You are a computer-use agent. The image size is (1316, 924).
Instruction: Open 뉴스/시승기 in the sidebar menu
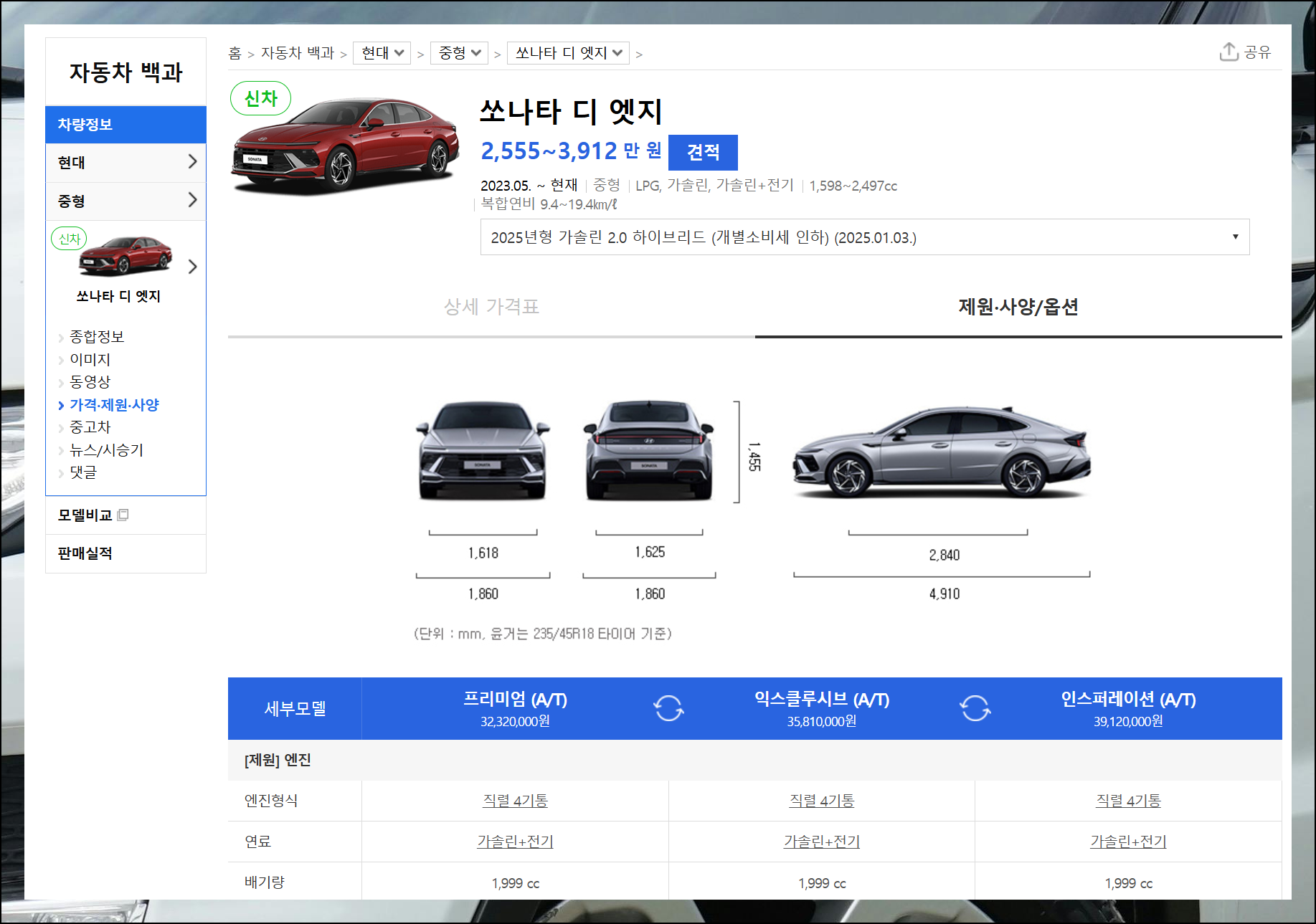106,449
